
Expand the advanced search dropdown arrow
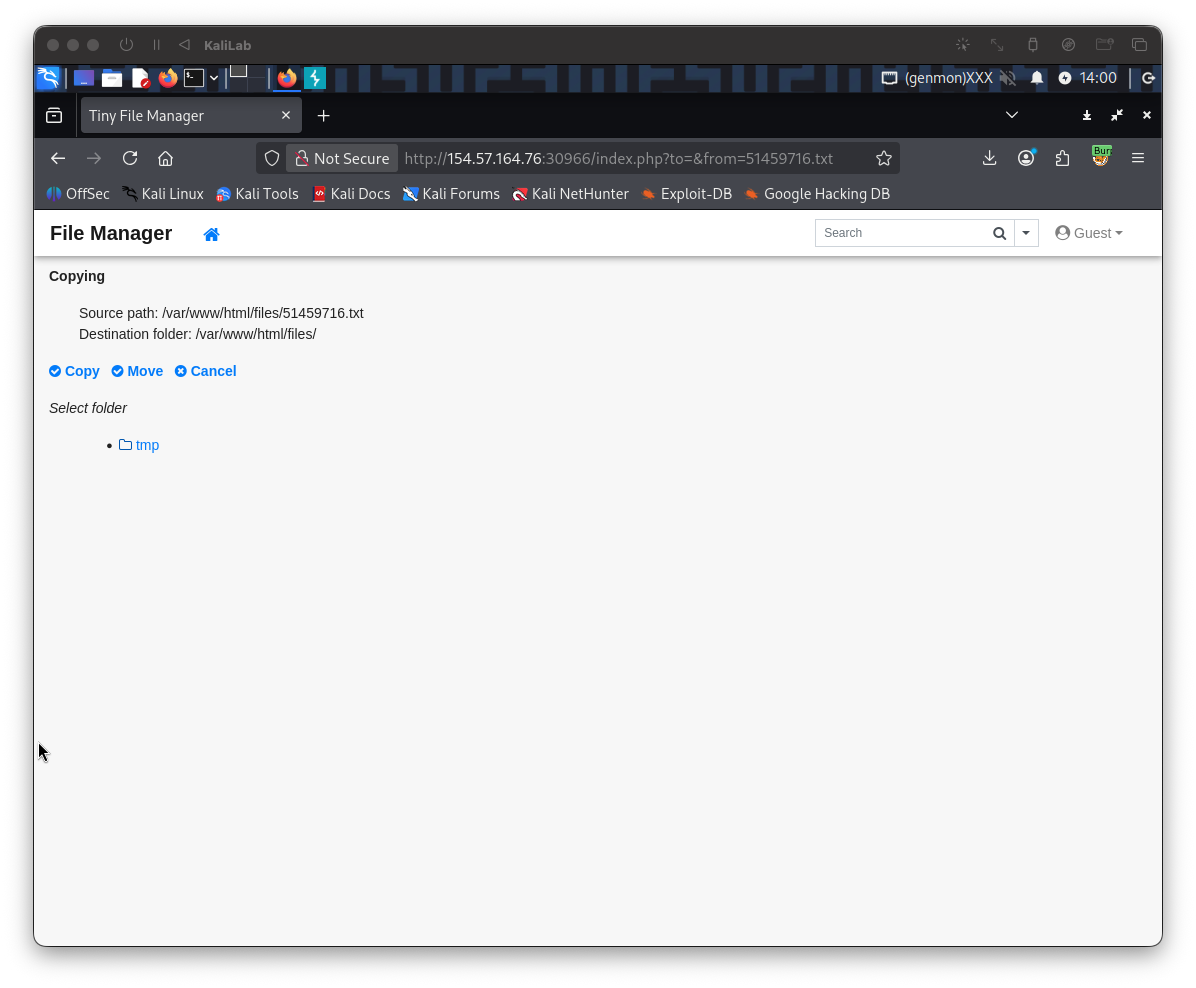[1026, 233]
